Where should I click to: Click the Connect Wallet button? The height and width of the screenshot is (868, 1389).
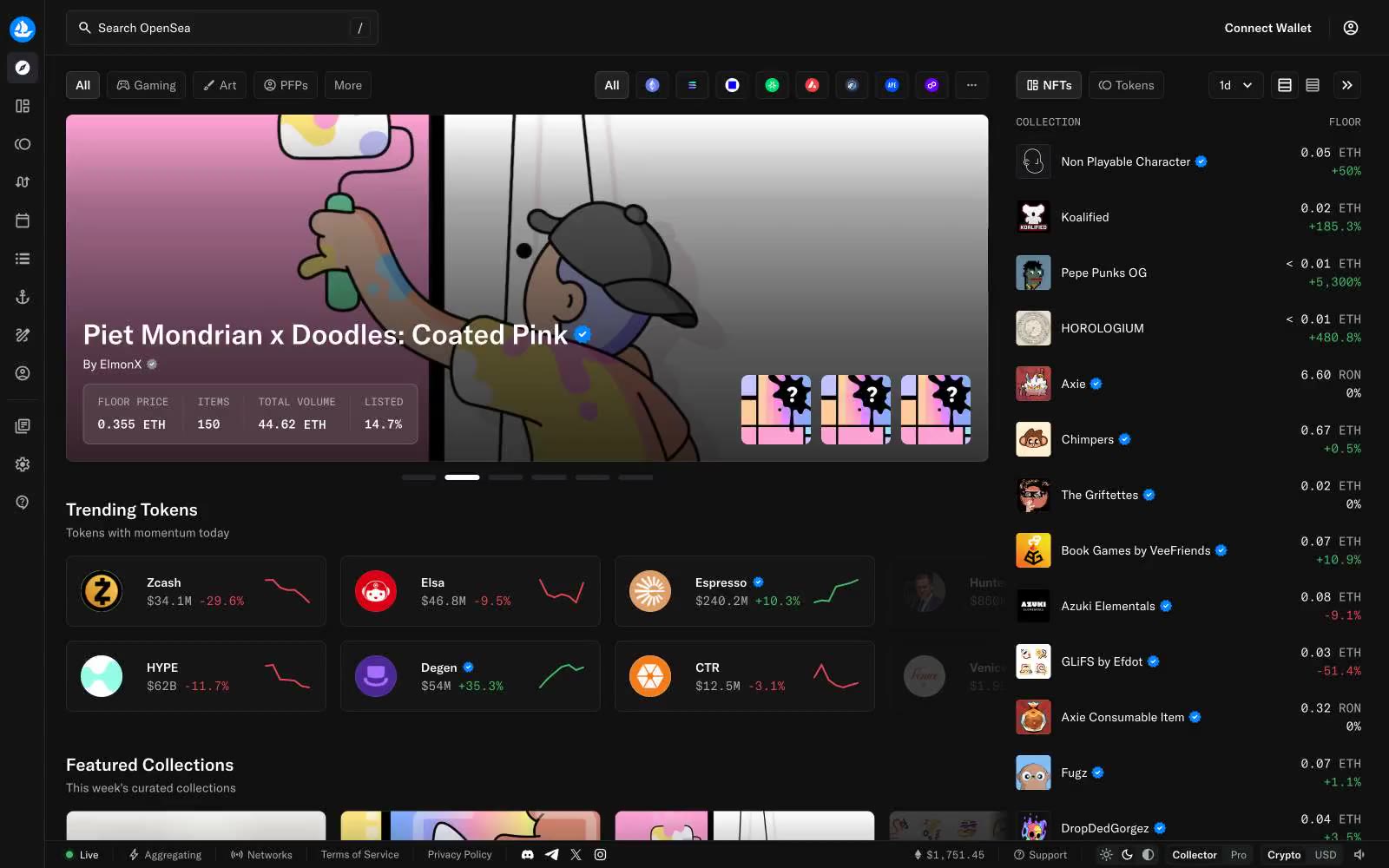(x=1267, y=28)
